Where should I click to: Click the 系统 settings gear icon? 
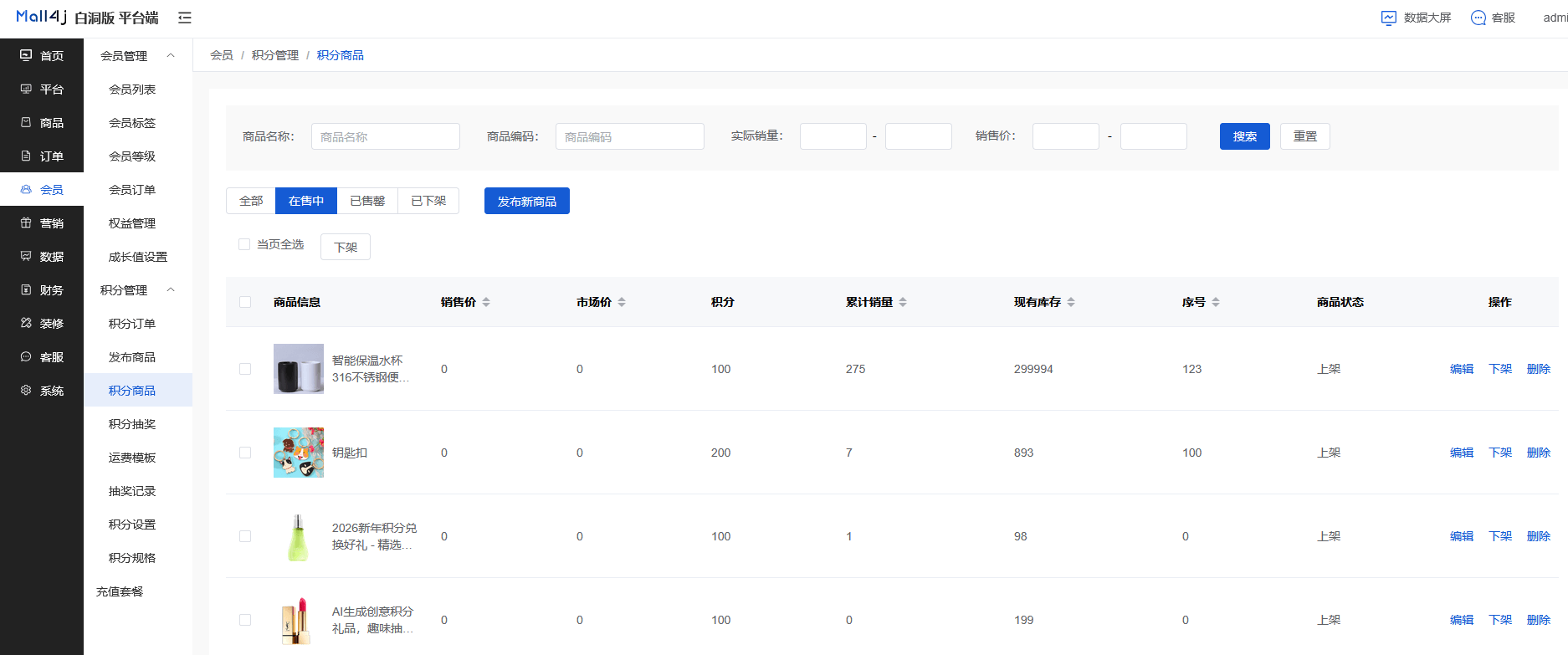tap(26, 390)
